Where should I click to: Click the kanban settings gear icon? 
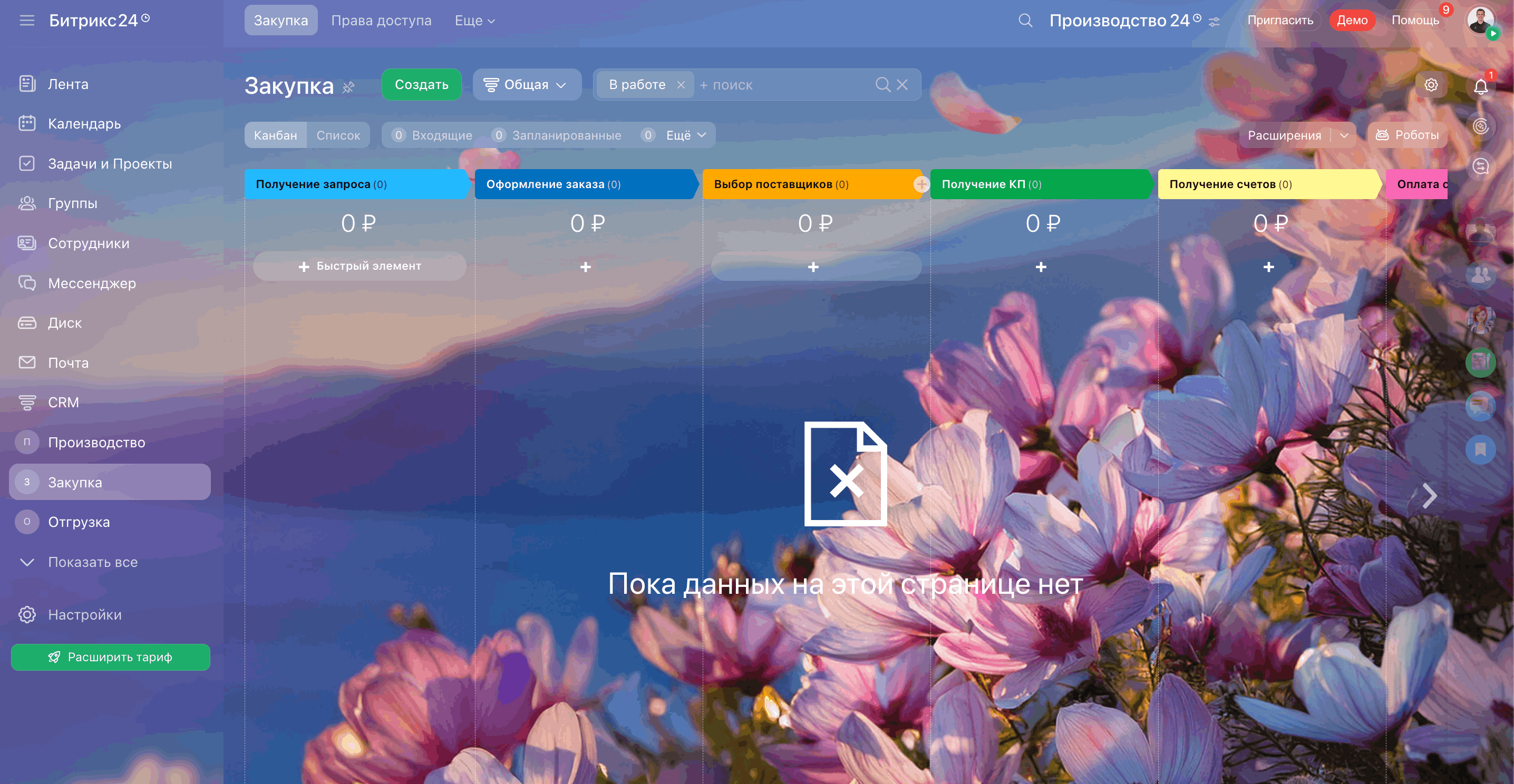tap(1431, 85)
